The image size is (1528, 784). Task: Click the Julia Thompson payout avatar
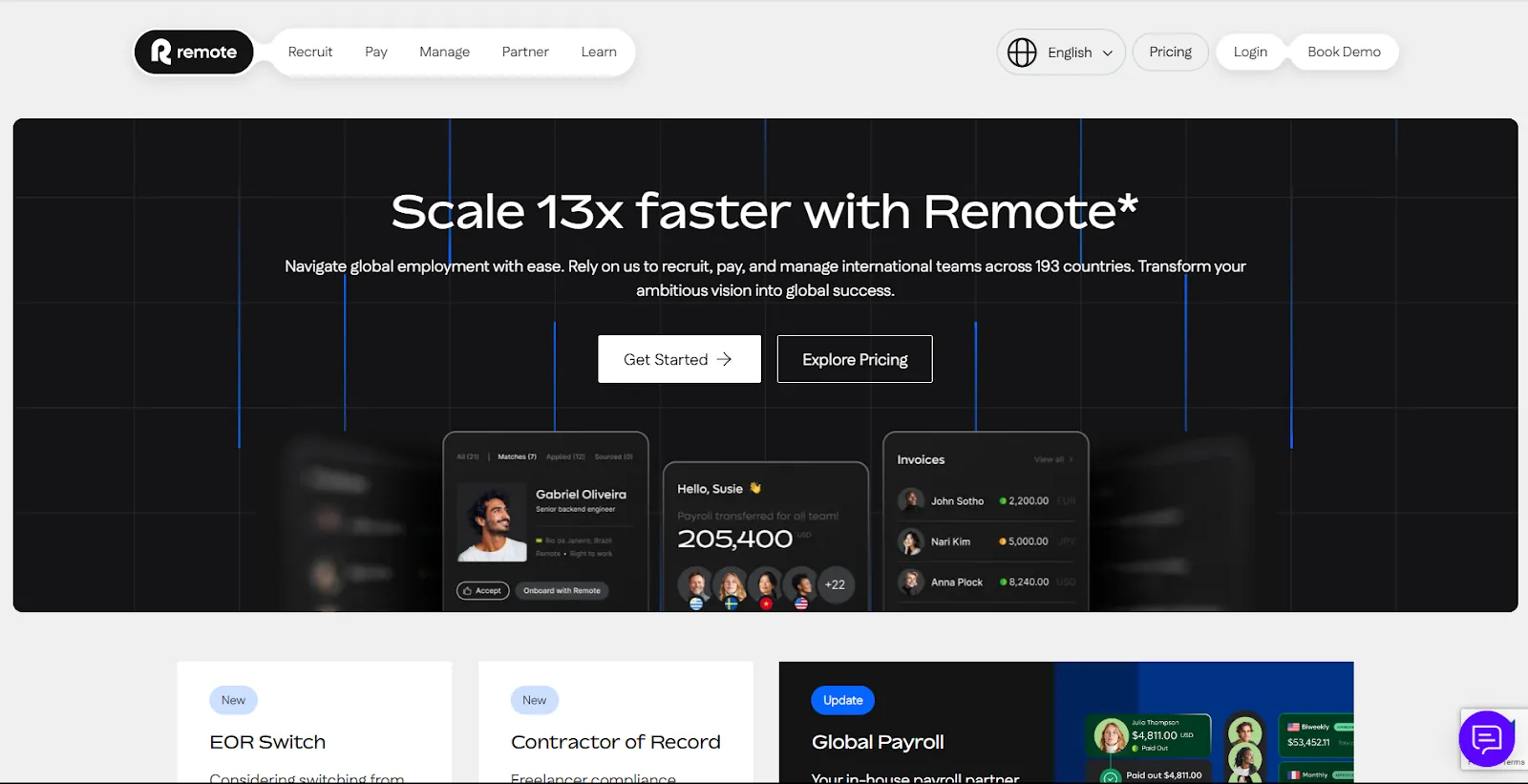[1111, 735]
